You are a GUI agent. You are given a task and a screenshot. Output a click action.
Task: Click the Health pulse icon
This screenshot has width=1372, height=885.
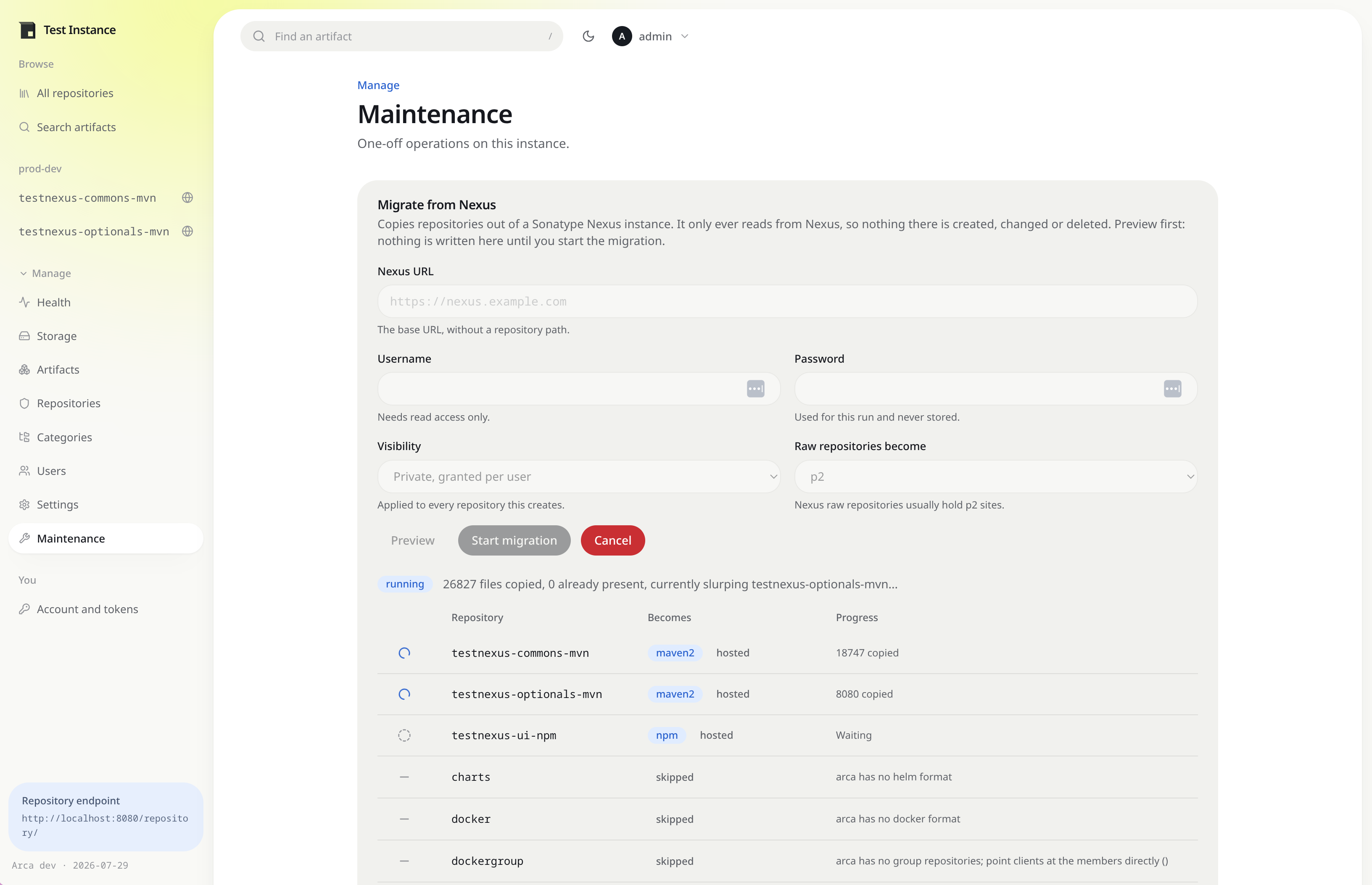click(x=24, y=302)
